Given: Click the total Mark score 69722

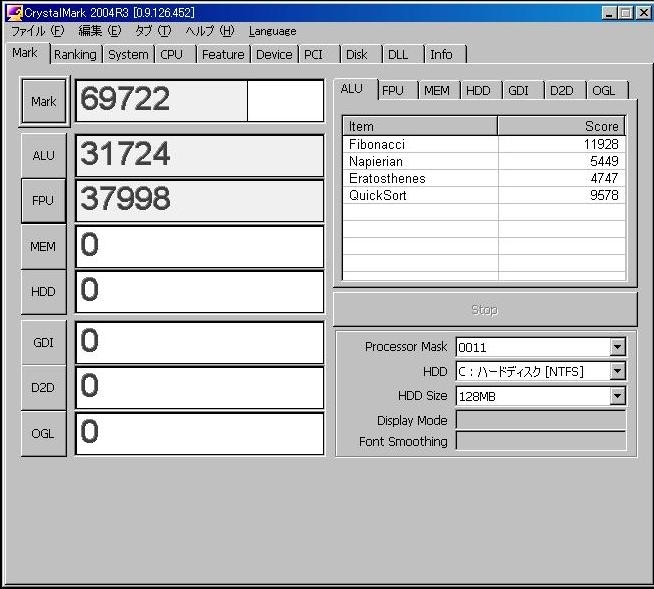Looking at the screenshot, I should click(x=199, y=101).
